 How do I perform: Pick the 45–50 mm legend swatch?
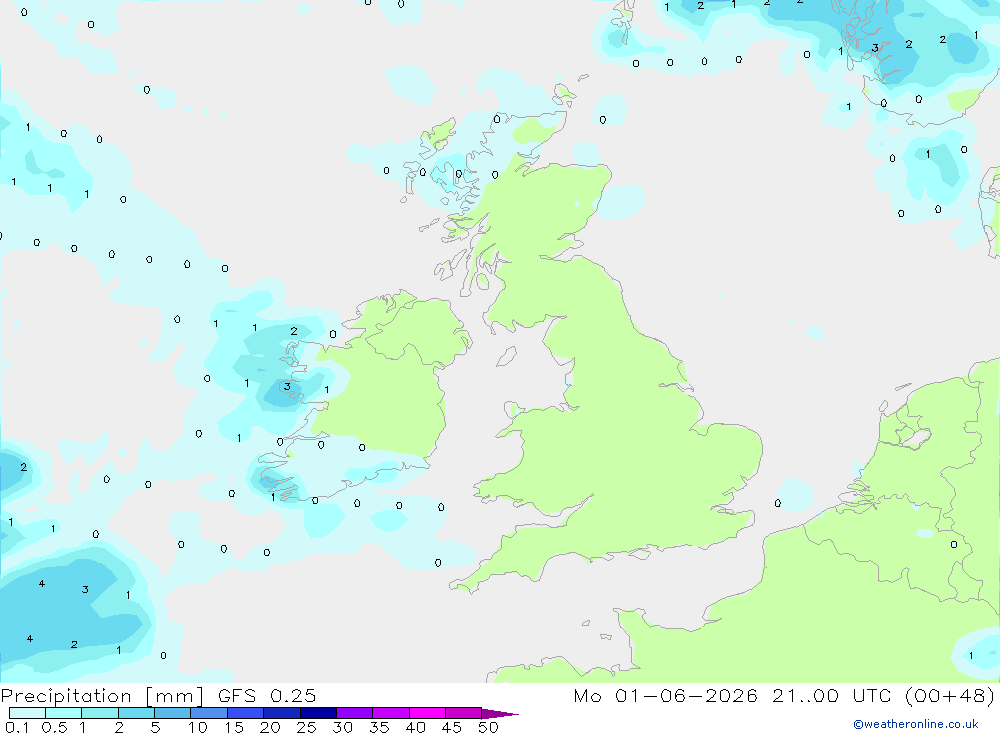[464, 713]
